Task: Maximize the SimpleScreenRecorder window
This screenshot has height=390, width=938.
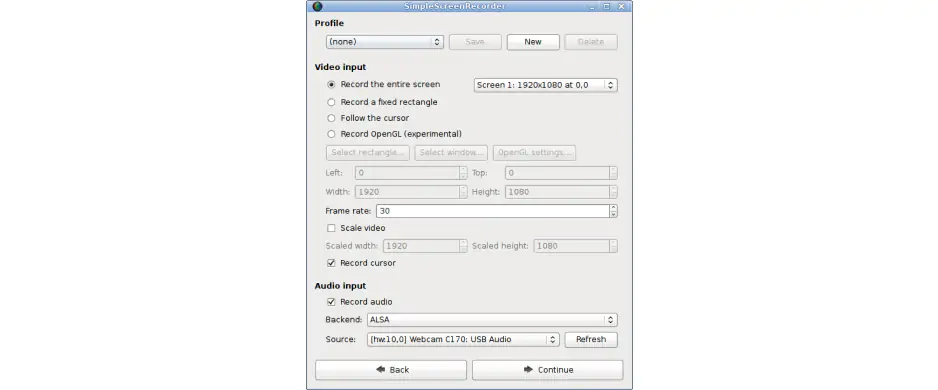Action: (x=606, y=7)
